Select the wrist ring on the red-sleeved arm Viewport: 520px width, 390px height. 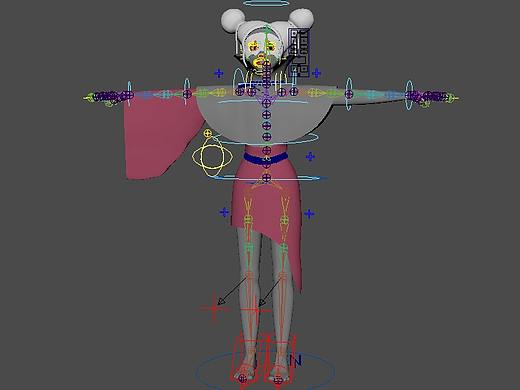(129, 93)
